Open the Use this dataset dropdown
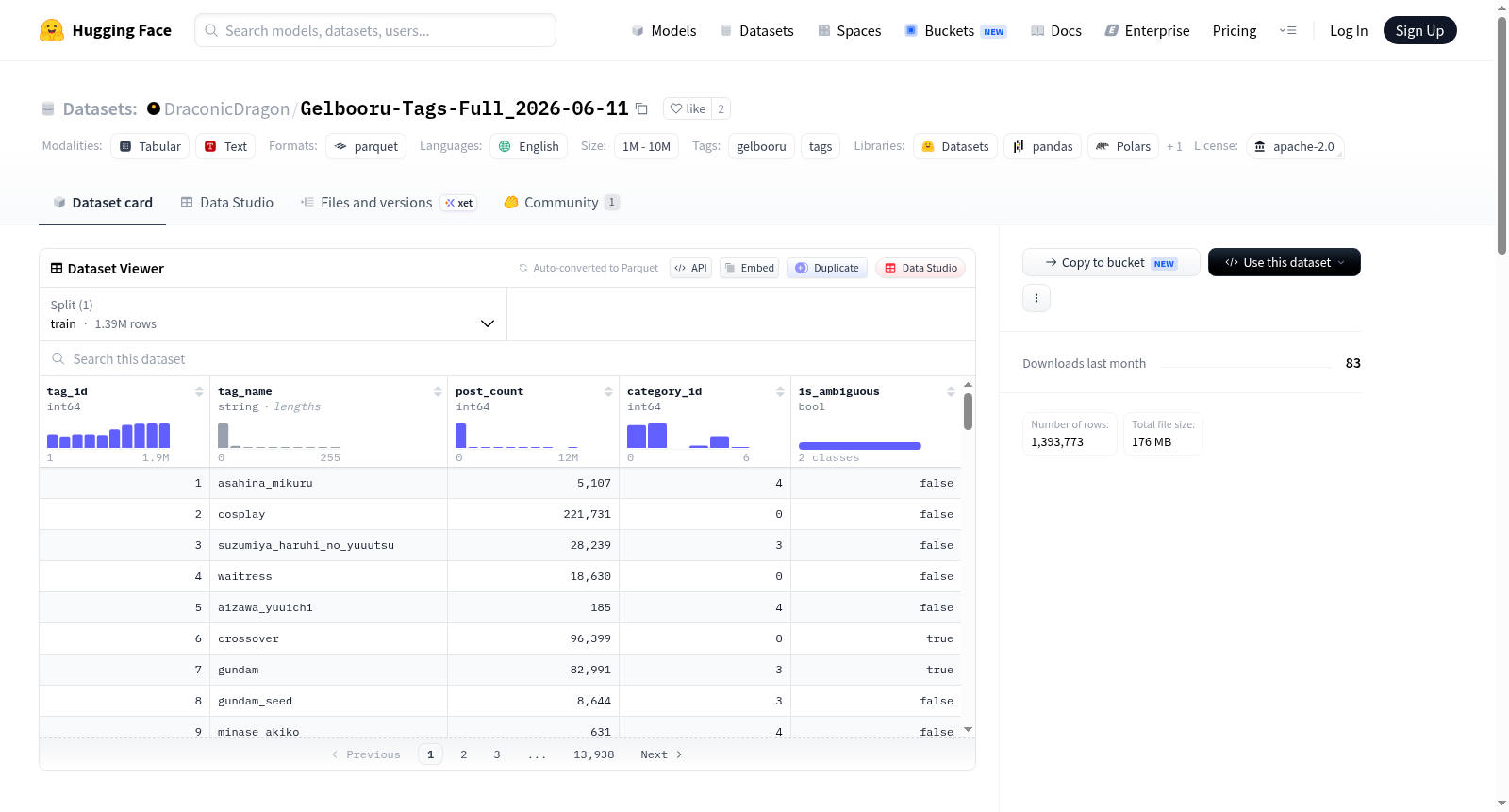 [1285, 262]
